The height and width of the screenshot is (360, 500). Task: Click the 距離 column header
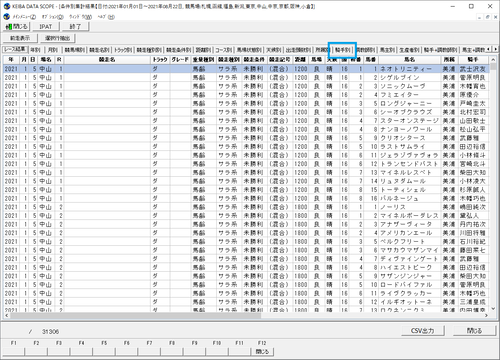300,60
